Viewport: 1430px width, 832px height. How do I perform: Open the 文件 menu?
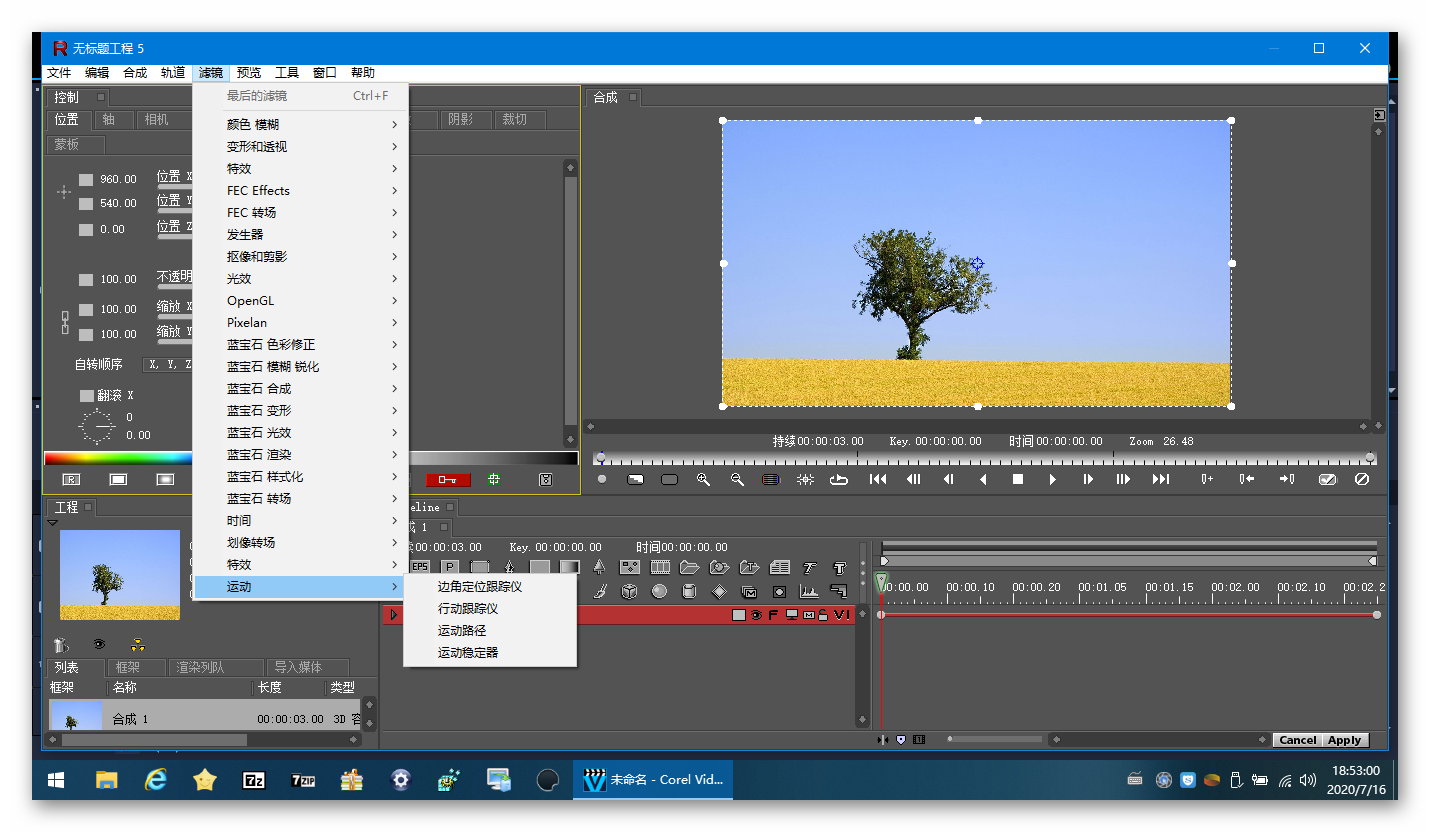pos(59,73)
